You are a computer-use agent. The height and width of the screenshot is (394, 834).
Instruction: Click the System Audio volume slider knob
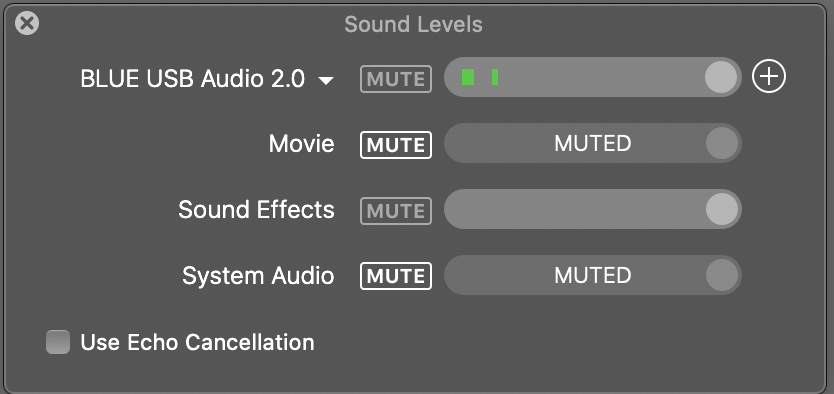click(x=722, y=275)
